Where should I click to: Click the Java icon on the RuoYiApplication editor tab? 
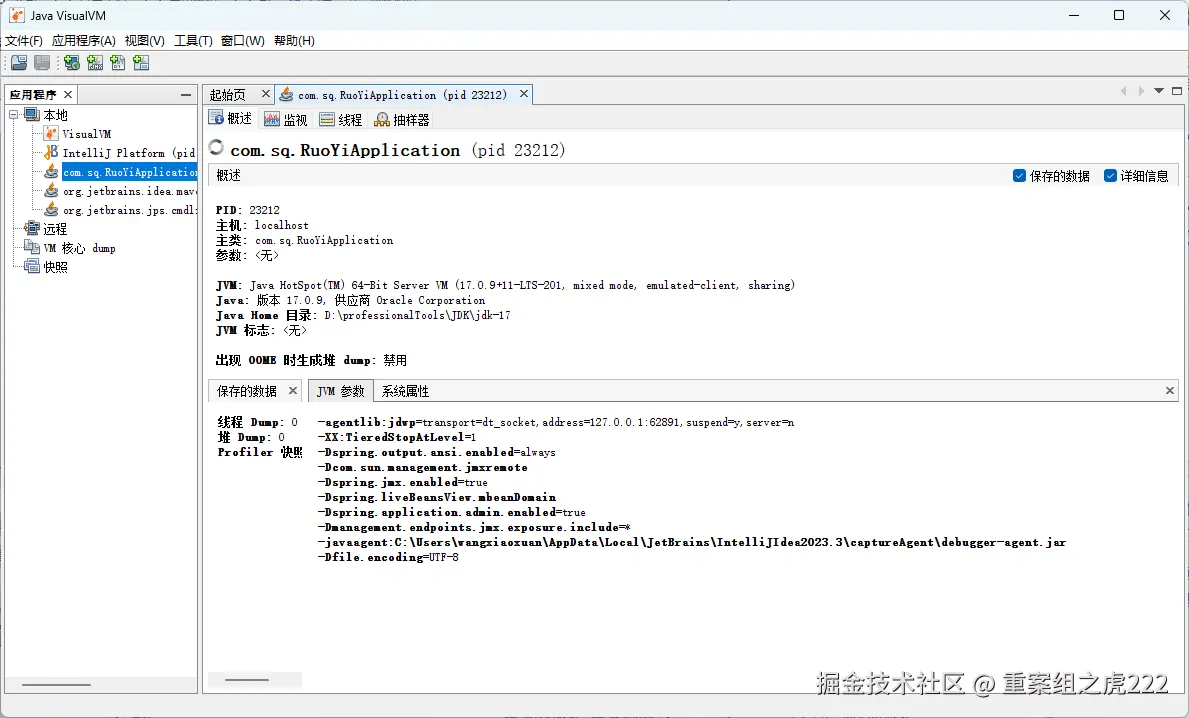click(x=286, y=94)
